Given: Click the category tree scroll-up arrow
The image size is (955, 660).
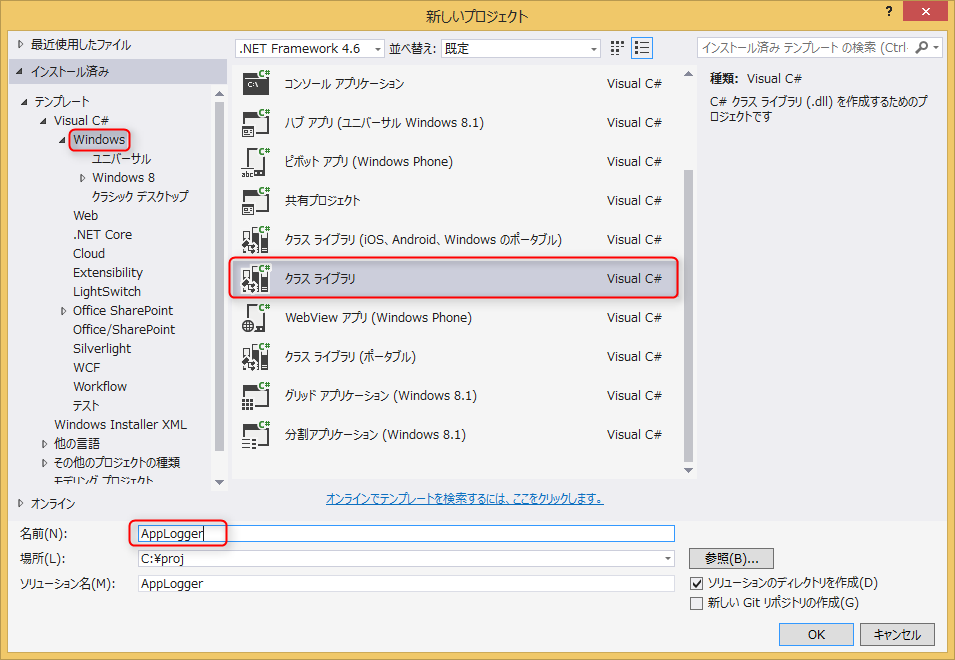Looking at the screenshot, I should pyautogui.click(x=220, y=94).
